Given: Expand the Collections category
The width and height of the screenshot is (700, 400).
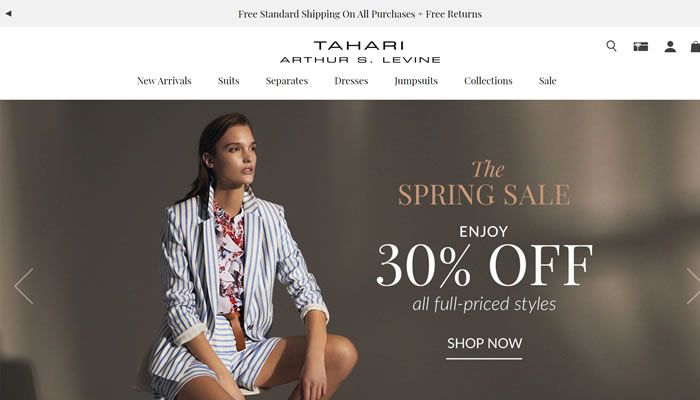Looking at the screenshot, I should coord(488,81).
